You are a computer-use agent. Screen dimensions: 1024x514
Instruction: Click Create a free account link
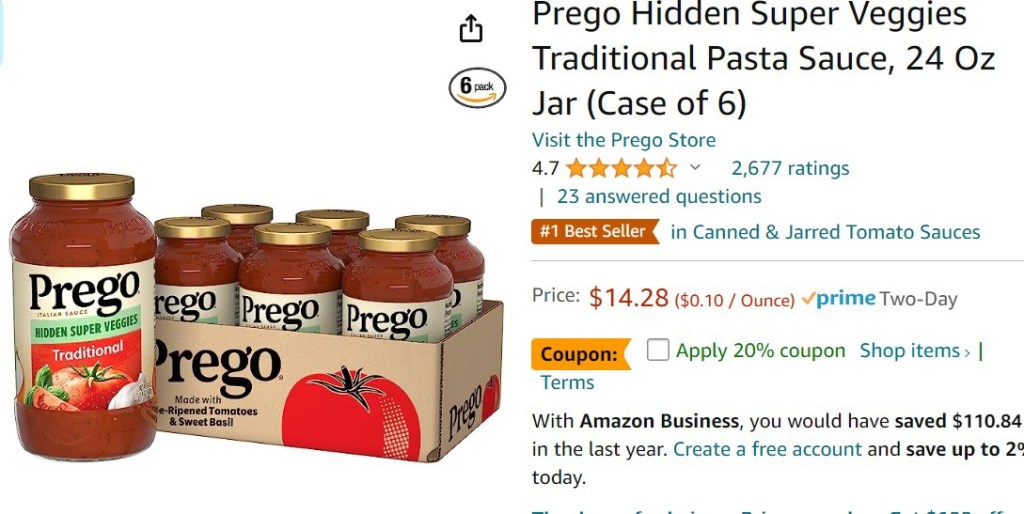click(767, 449)
